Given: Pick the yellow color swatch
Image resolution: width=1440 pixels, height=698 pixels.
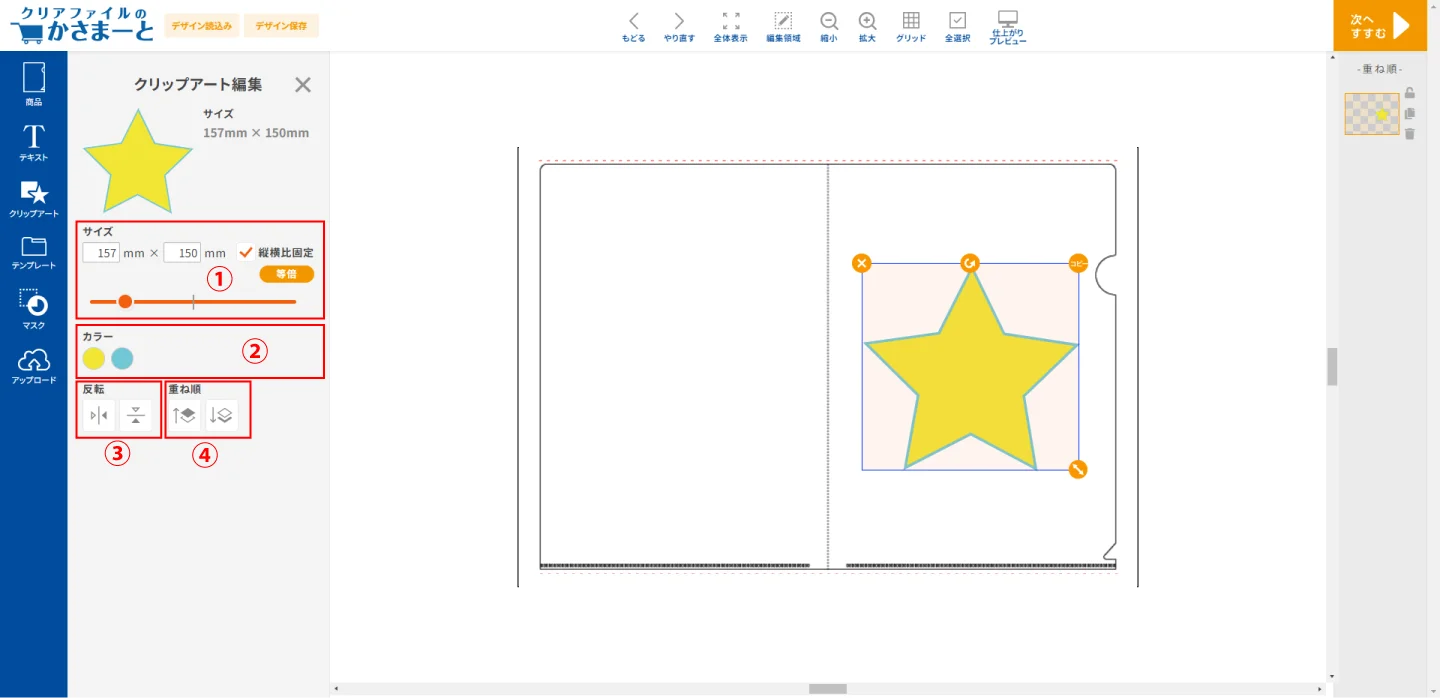Looking at the screenshot, I should click(94, 358).
